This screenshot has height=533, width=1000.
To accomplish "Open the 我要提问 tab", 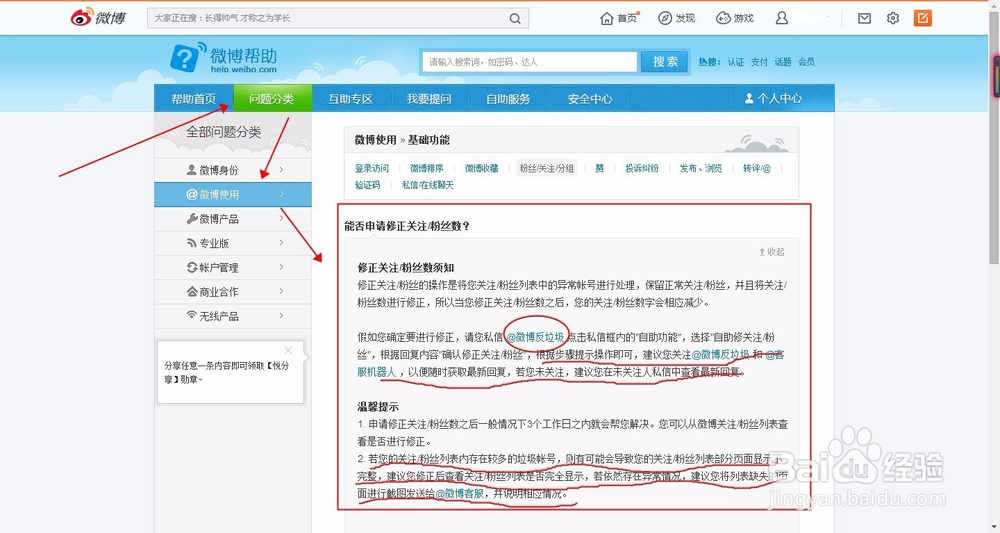I will click(429, 99).
